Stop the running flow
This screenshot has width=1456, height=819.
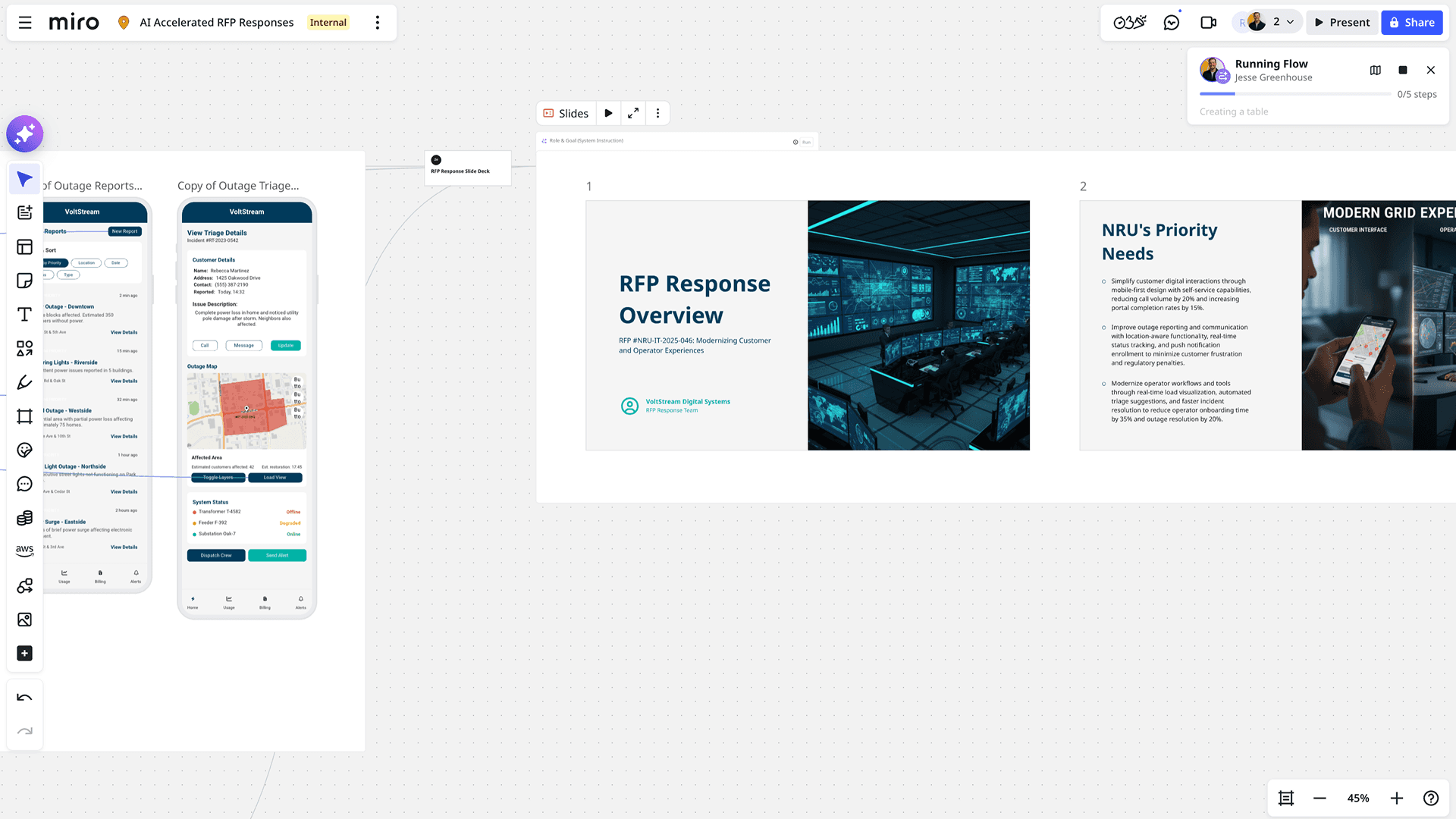click(x=1403, y=70)
